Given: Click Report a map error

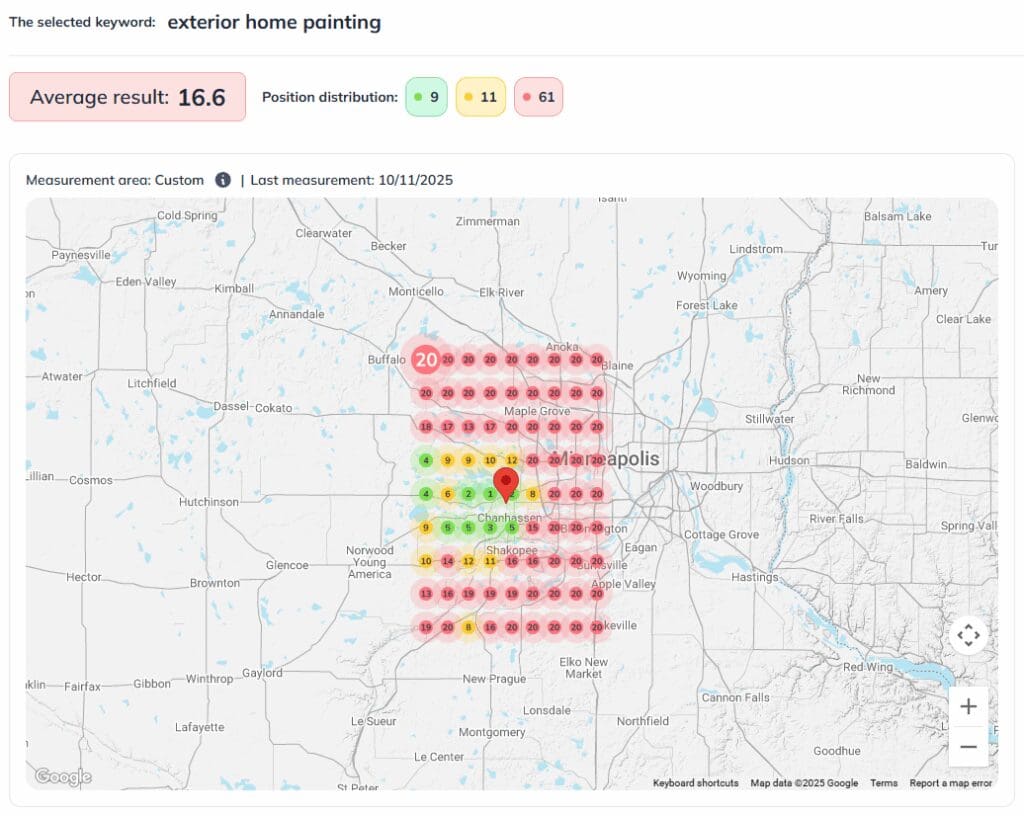Looking at the screenshot, I should click(x=950, y=783).
